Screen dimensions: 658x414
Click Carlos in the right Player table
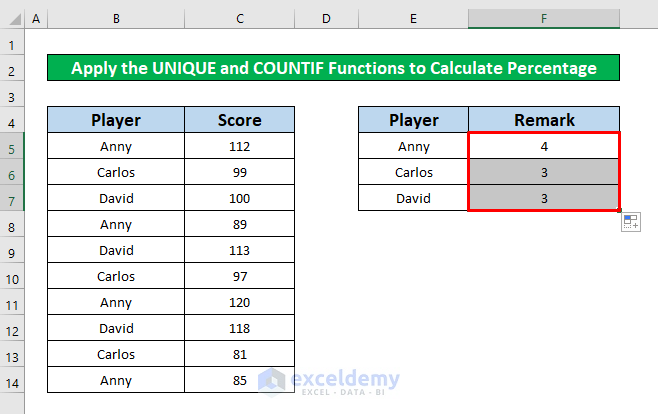pos(413,173)
